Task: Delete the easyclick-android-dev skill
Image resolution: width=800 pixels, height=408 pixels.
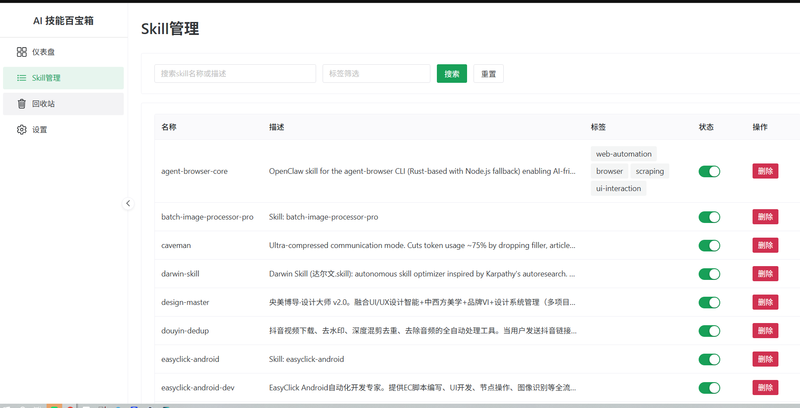Action: pos(765,387)
